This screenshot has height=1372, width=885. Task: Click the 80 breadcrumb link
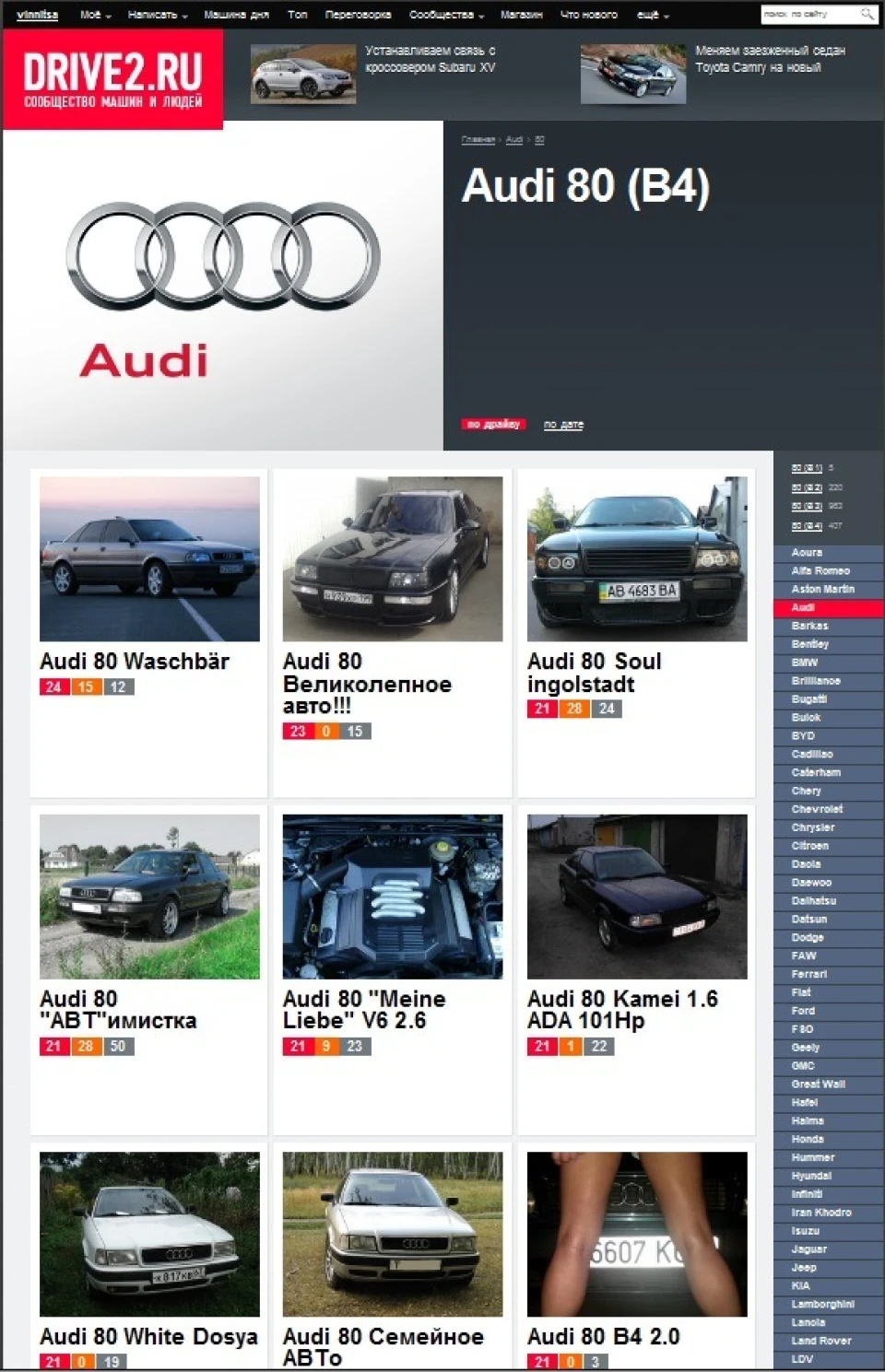coord(539,140)
